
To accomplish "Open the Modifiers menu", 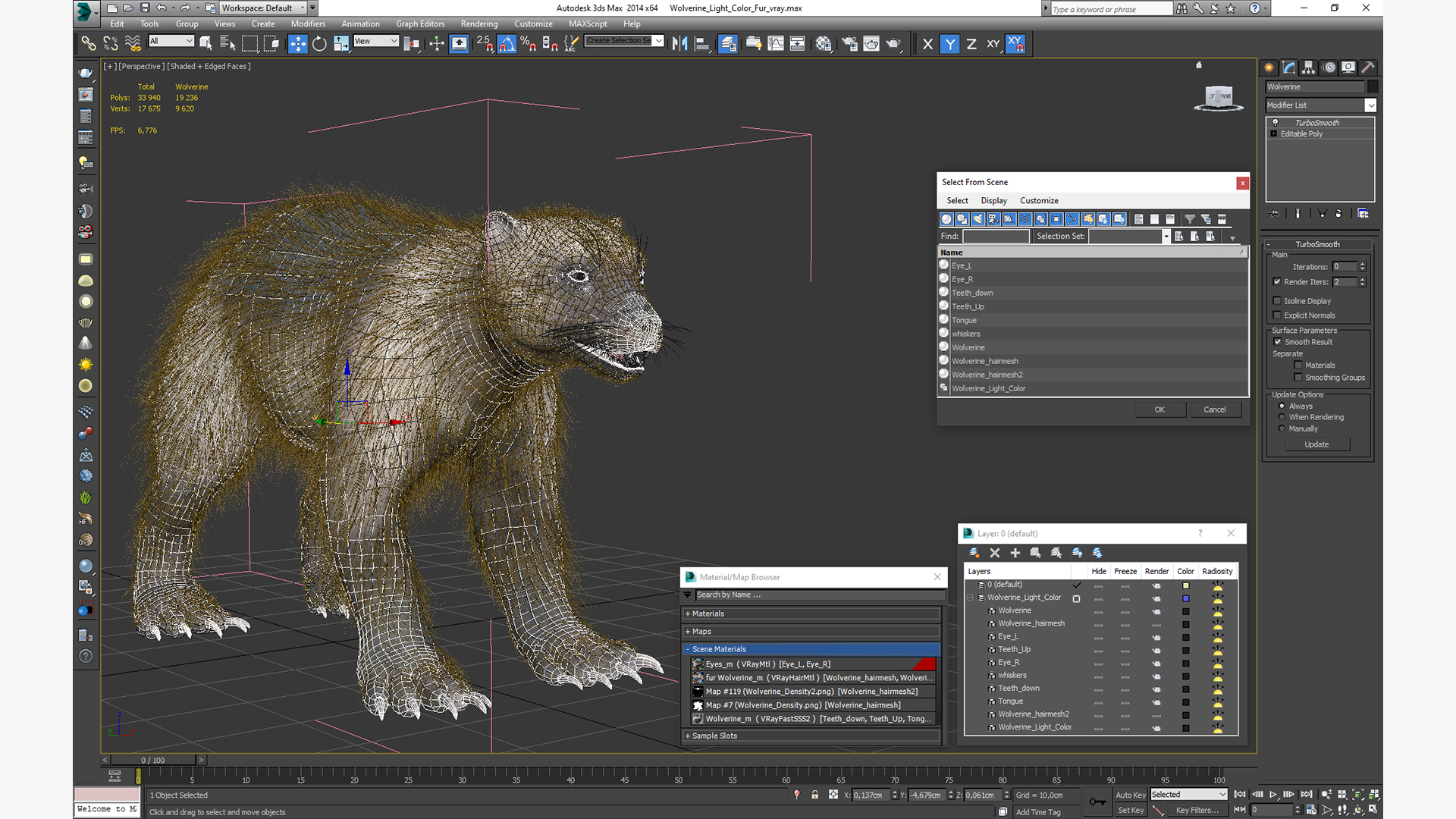I will (x=308, y=24).
